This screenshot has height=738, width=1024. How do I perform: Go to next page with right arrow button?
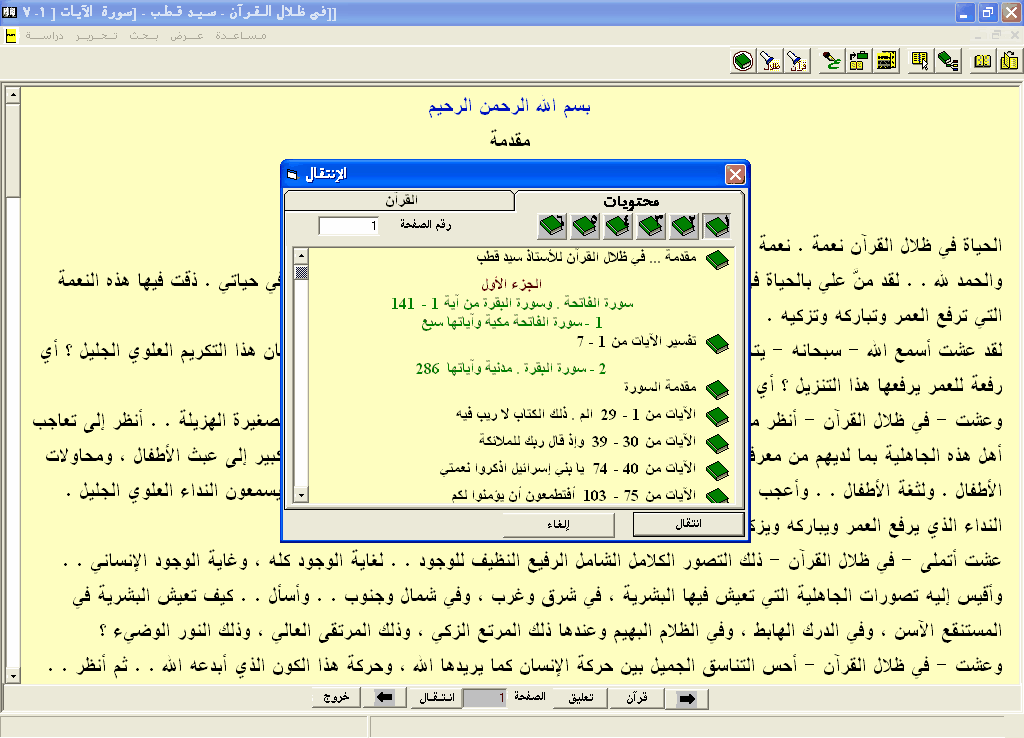(x=687, y=698)
